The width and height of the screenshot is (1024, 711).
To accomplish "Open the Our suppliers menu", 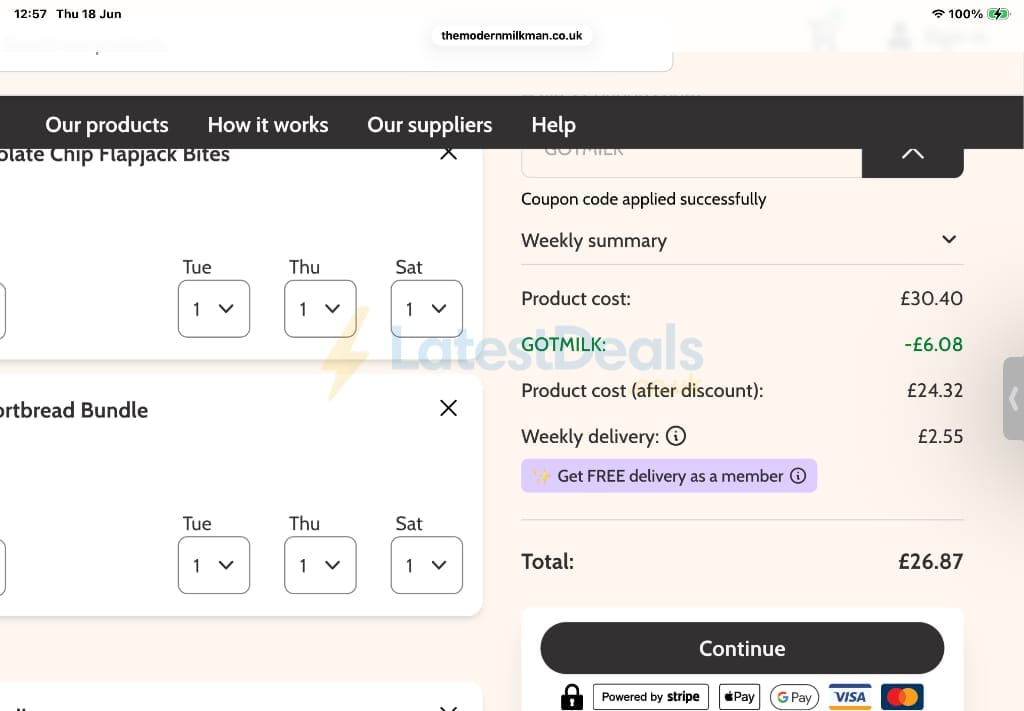I will [x=430, y=125].
